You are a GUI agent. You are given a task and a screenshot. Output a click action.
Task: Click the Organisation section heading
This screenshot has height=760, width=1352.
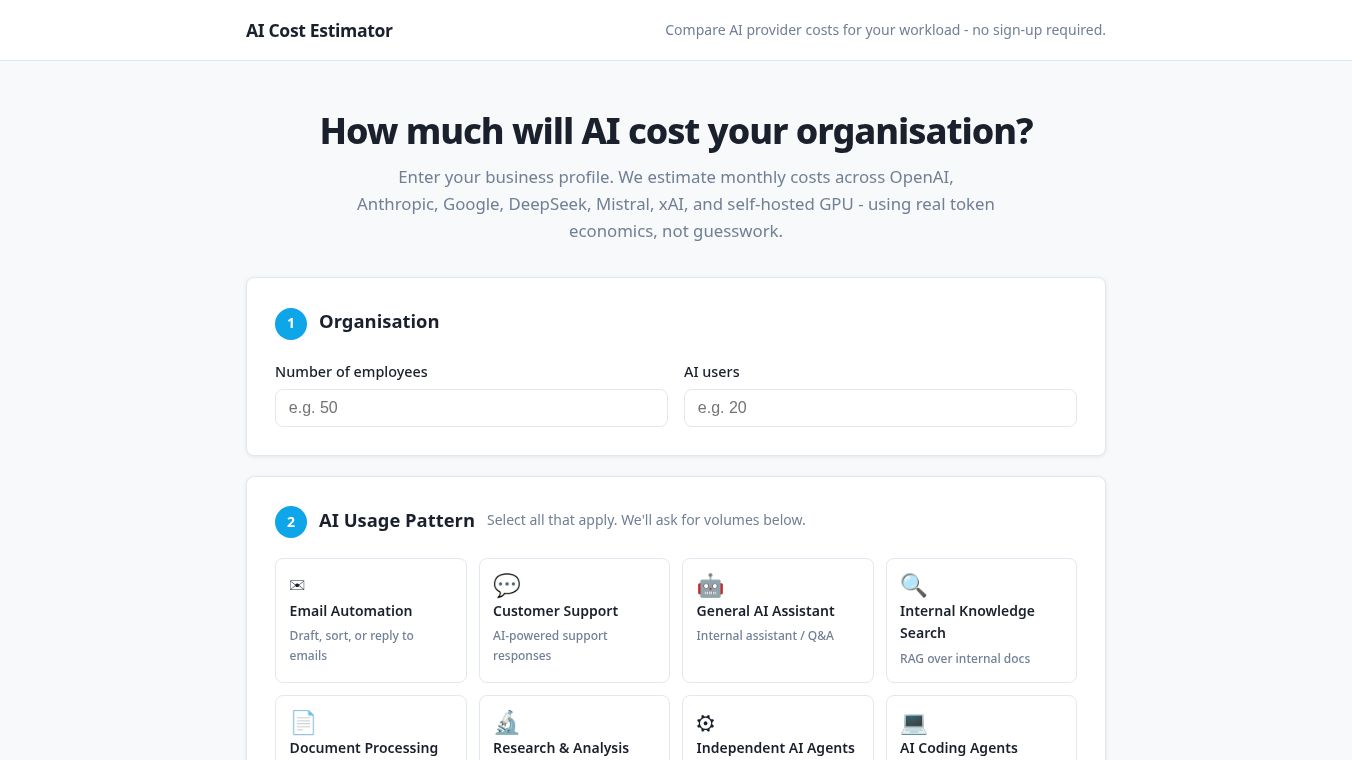tap(379, 322)
